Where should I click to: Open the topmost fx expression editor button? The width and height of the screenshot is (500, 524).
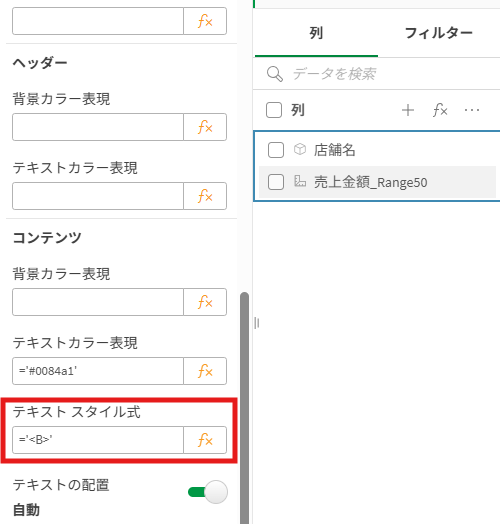click(x=205, y=21)
